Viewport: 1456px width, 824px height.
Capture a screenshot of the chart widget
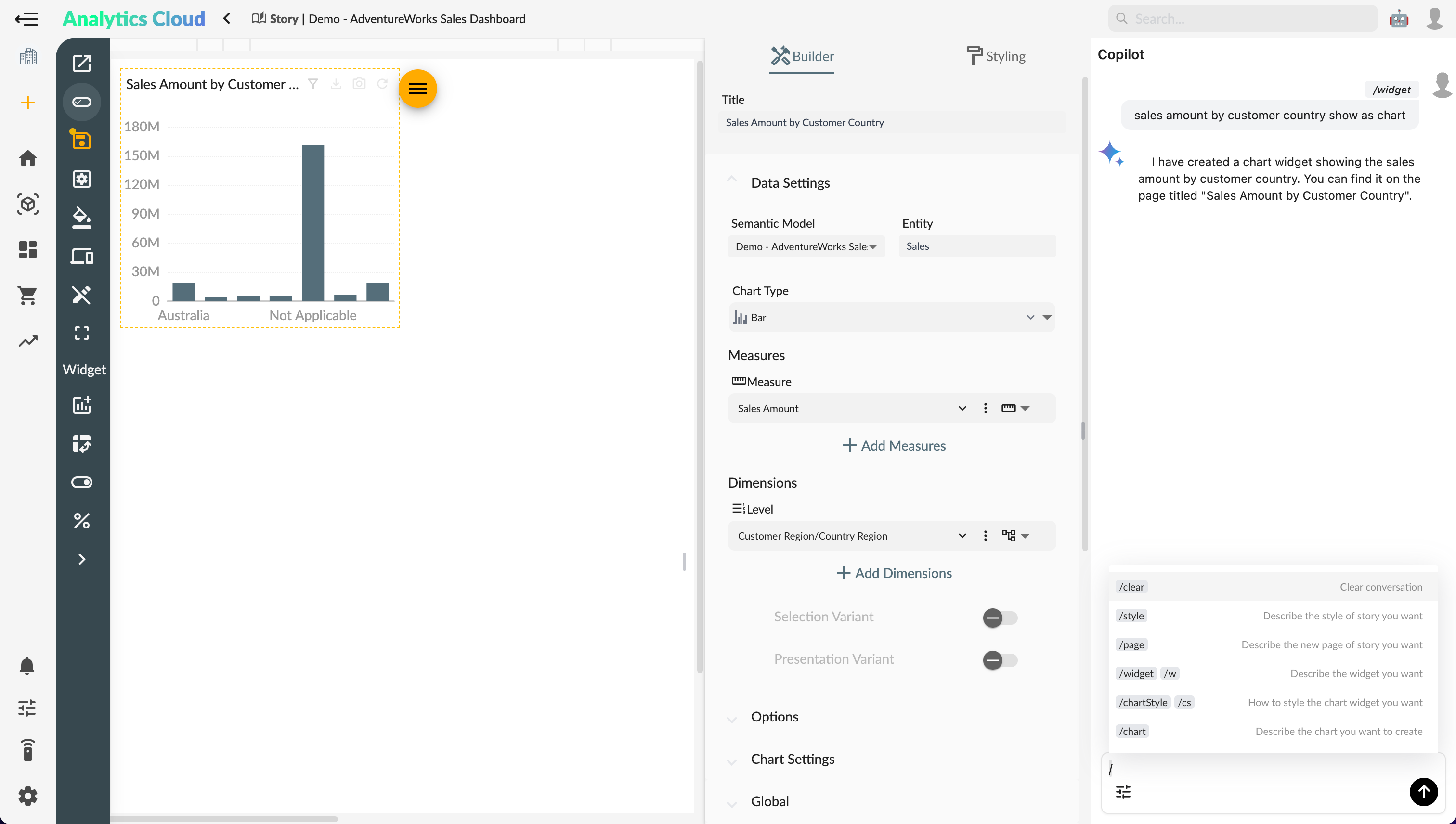pyautogui.click(x=360, y=84)
